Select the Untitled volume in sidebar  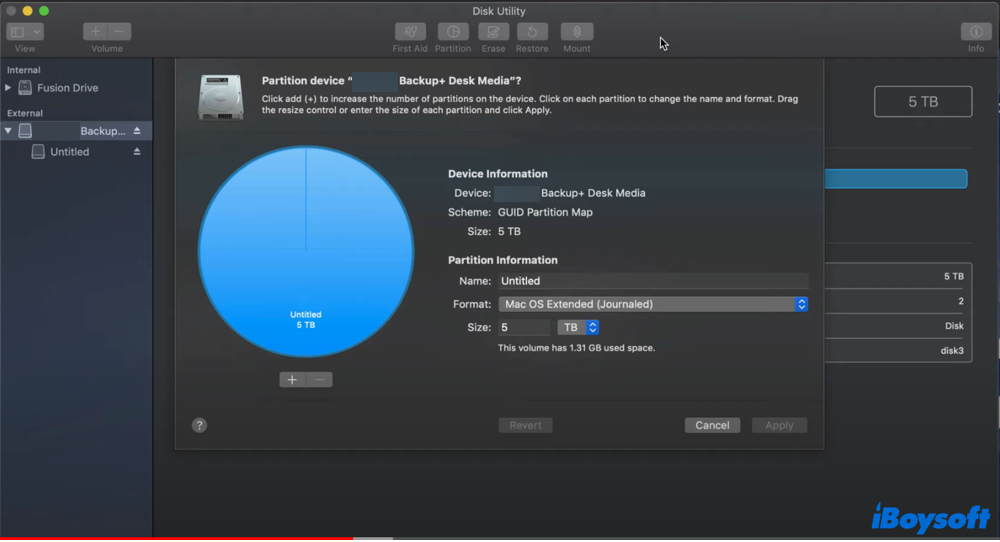click(x=70, y=152)
